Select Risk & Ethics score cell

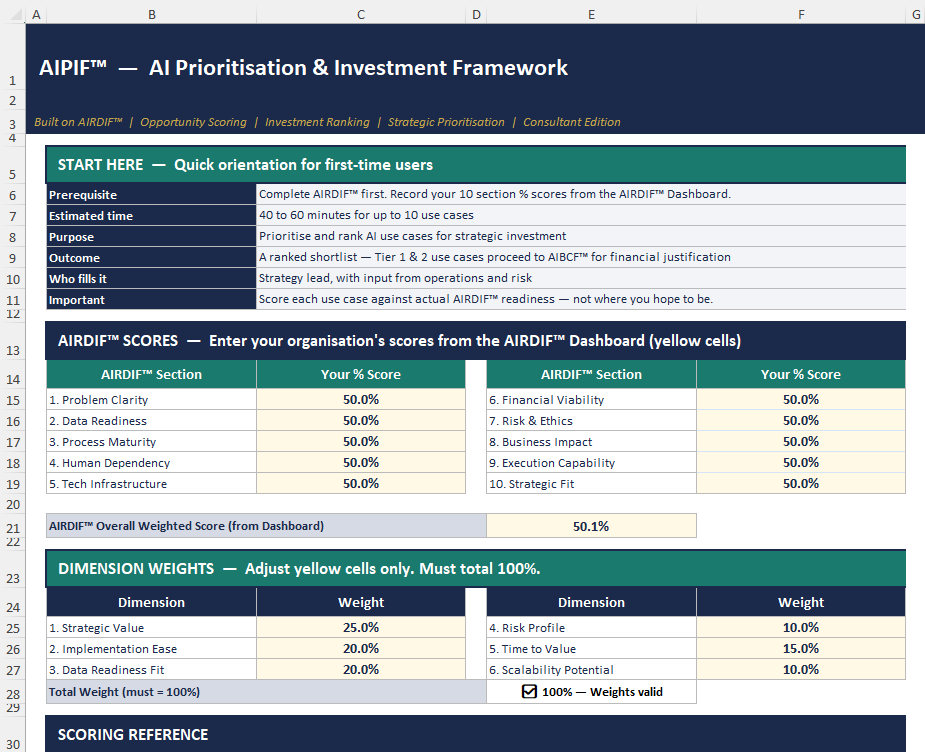click(x=801, y=421)
